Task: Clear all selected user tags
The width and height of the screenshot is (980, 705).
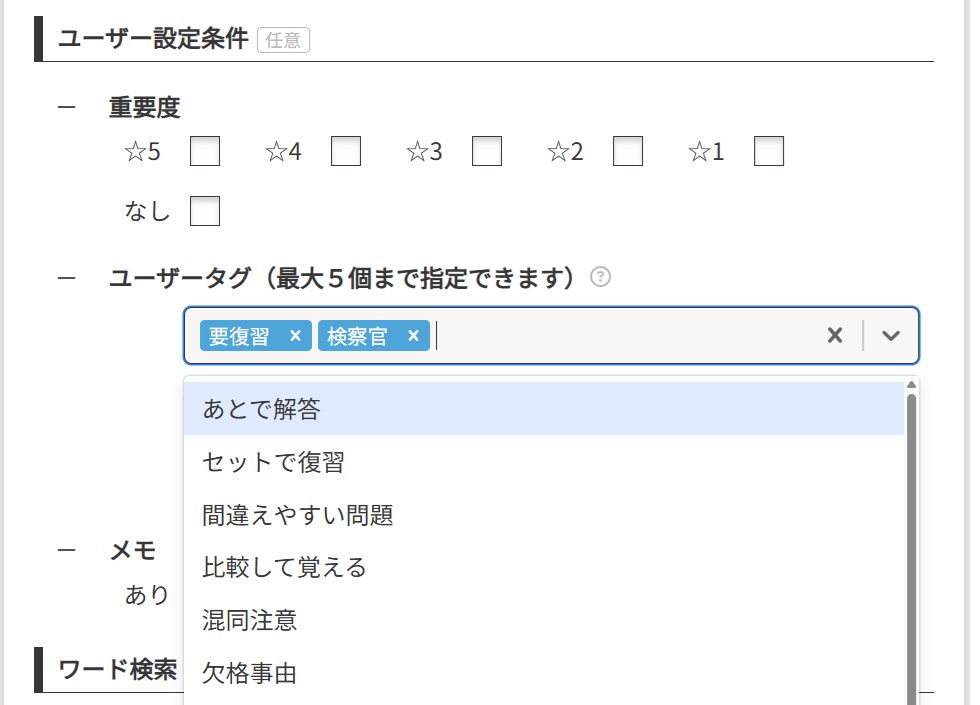Action: [x=835, y=336]
